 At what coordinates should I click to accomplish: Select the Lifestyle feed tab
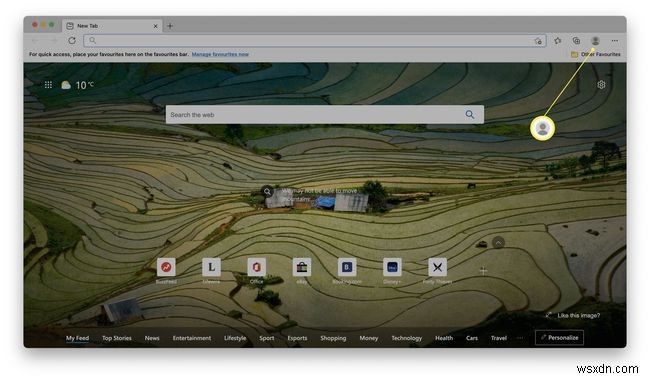(x=235, y=338)
